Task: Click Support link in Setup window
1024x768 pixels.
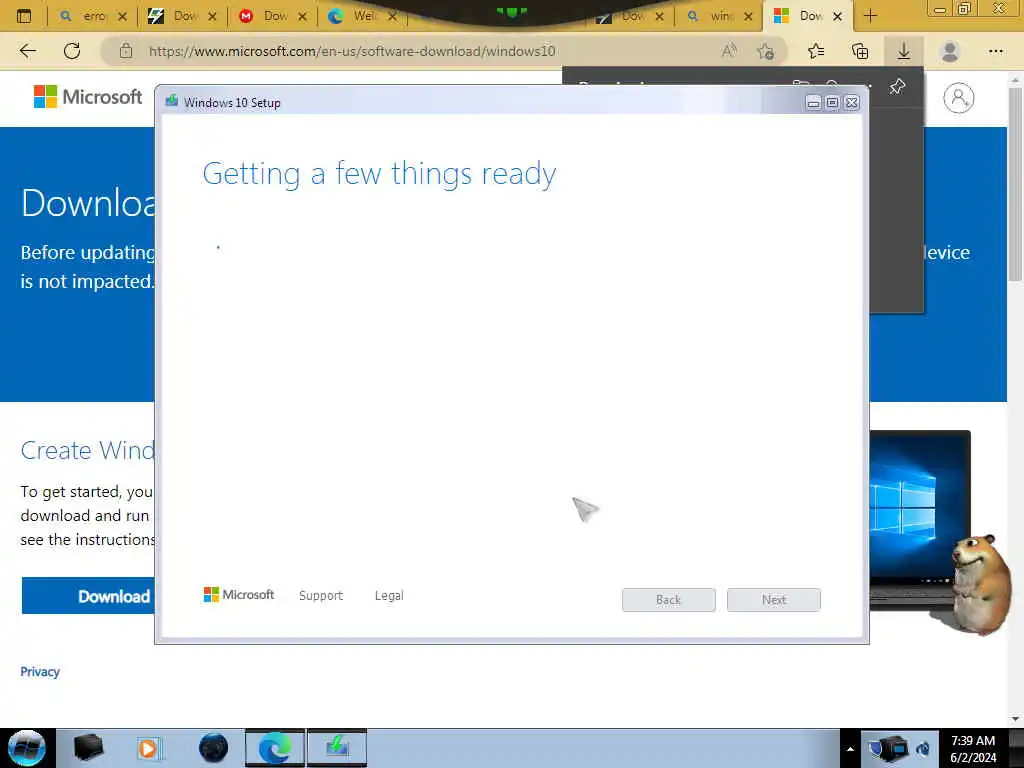Action: point(321,596)
